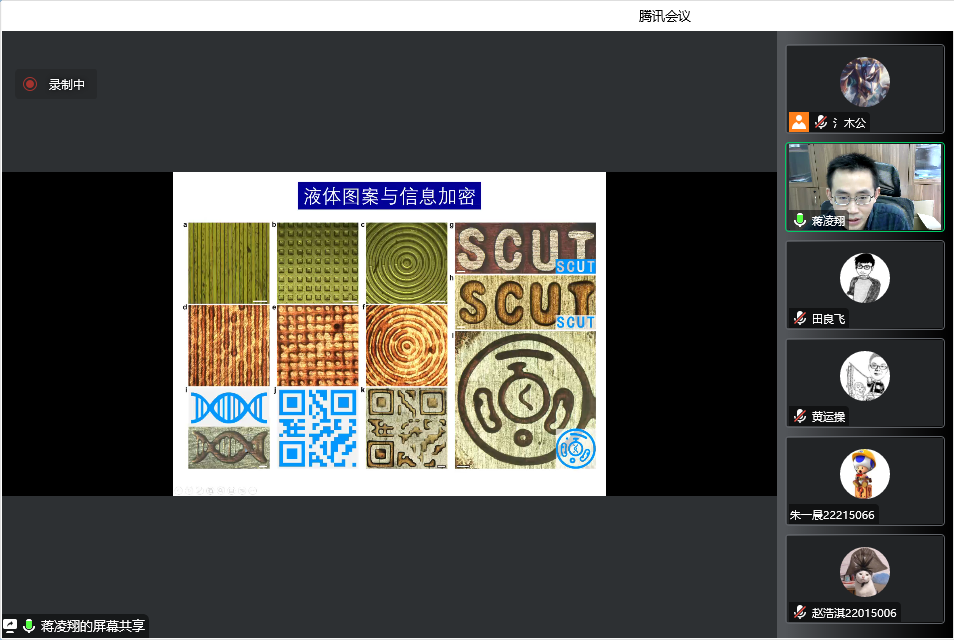Click the red recording indicator icon
The image size is (954, 640).
30,85
